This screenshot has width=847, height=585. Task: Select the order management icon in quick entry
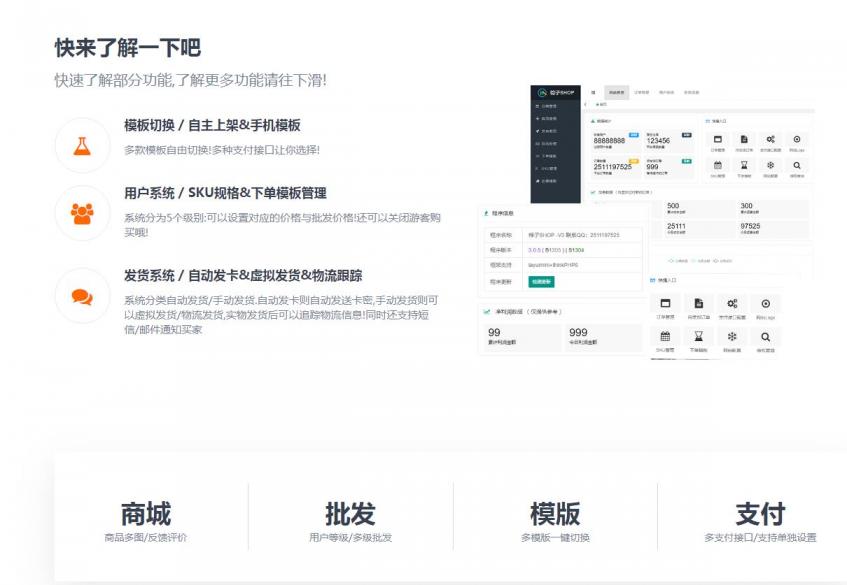click(x=666, y=302)
